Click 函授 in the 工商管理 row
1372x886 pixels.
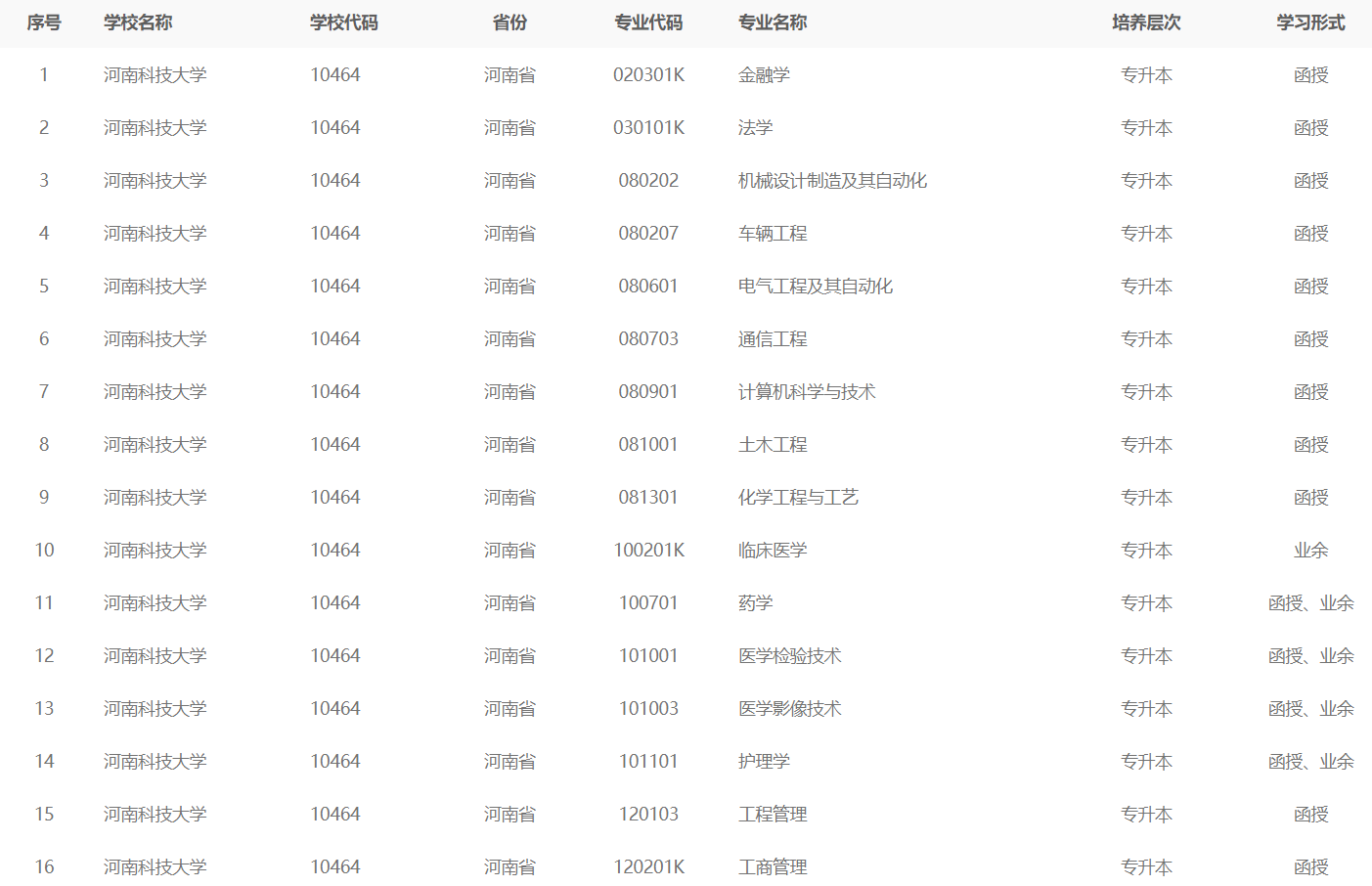(1310, 867)
